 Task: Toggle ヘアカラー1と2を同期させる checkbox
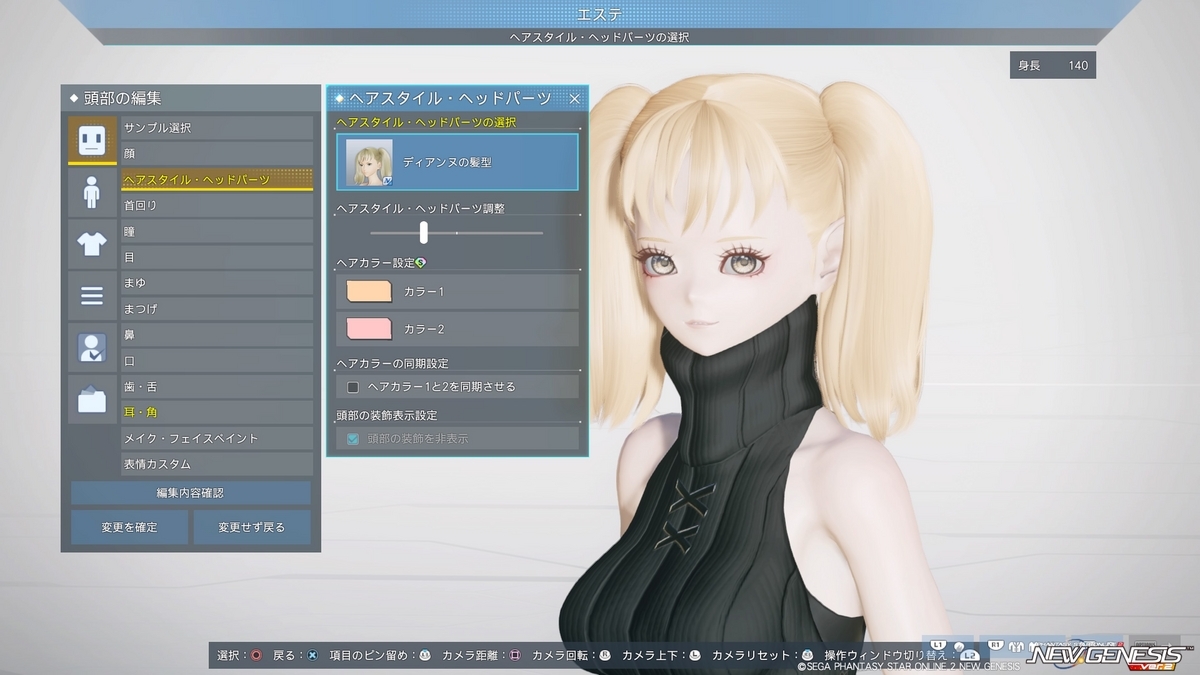pos(352,386)
